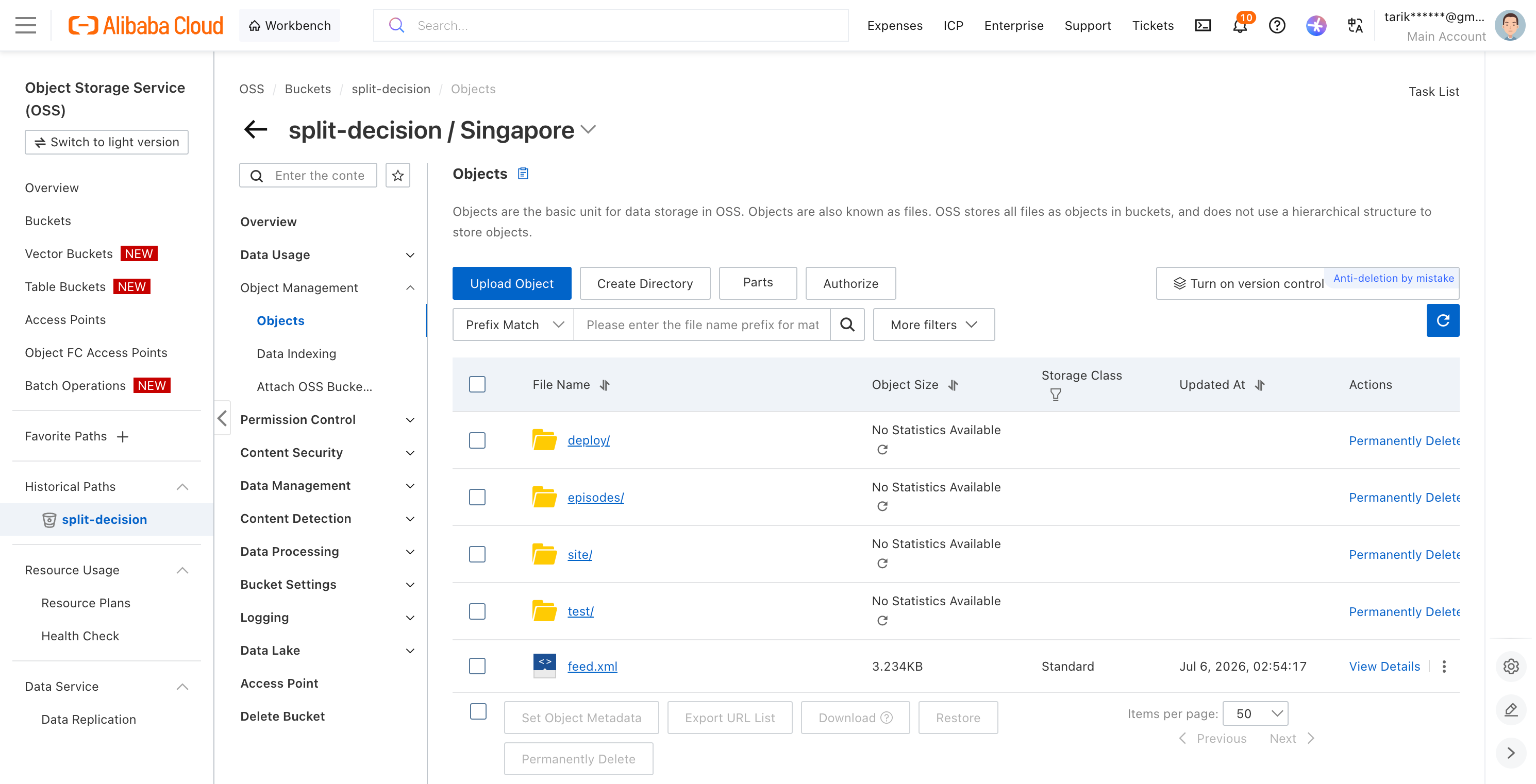Open the help question mark icon

1277,25
